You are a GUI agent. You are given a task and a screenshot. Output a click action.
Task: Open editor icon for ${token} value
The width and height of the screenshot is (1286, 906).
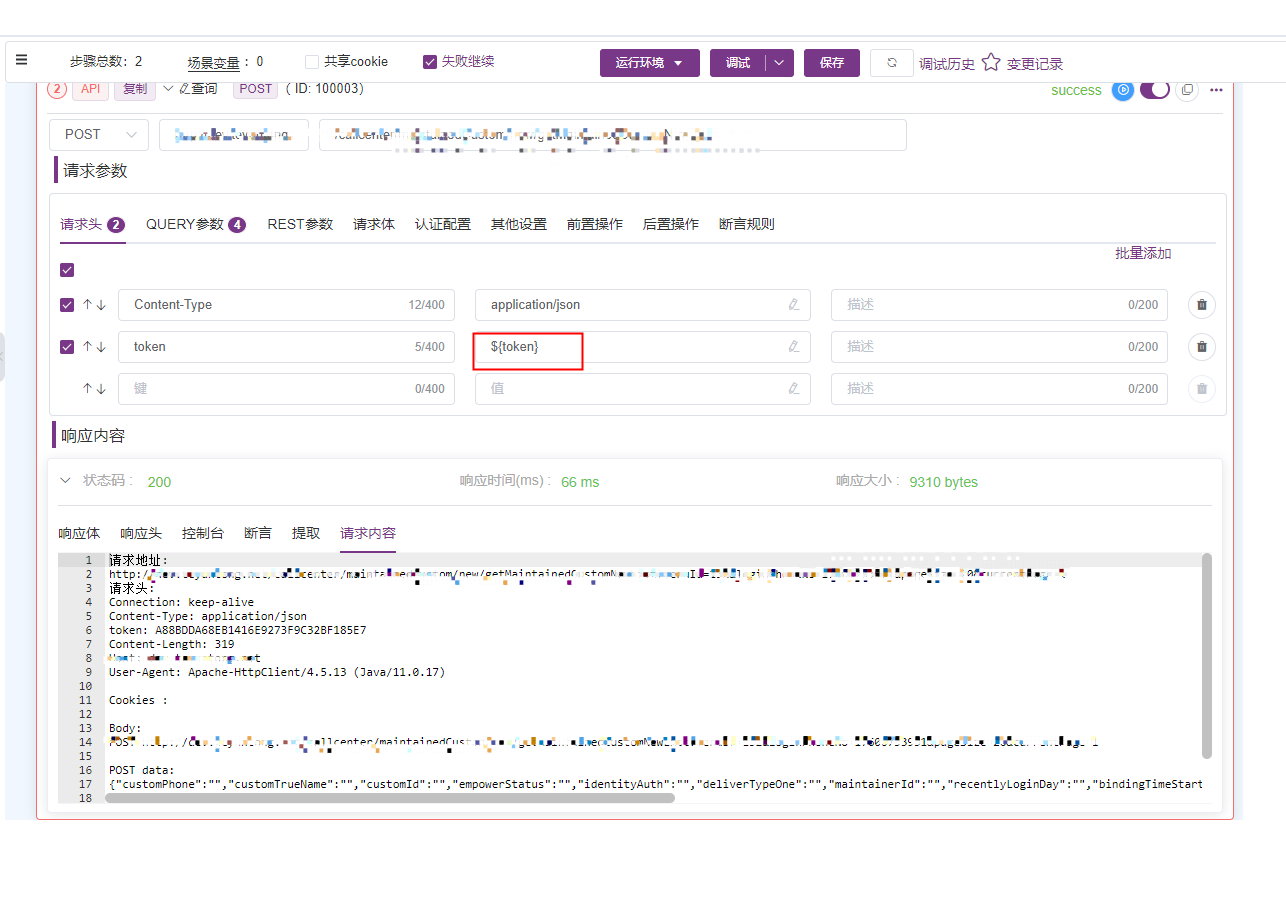[794, 347]
